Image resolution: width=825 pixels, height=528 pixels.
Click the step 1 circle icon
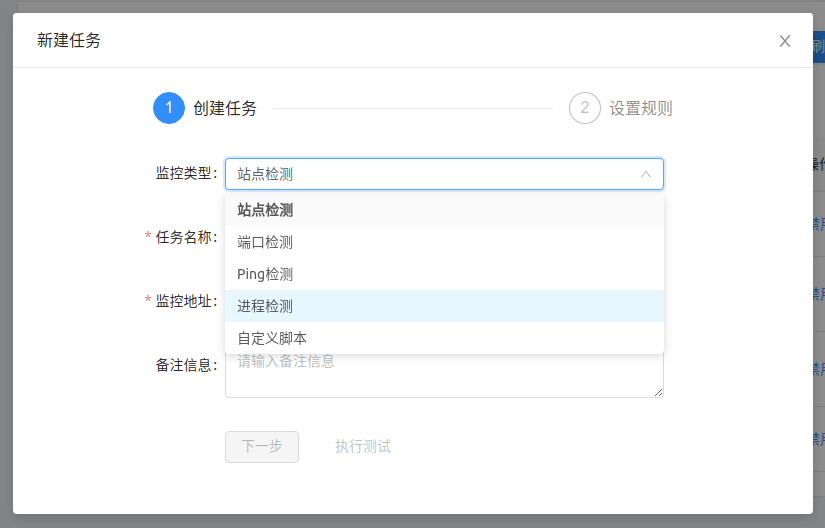tap(169, 108)
